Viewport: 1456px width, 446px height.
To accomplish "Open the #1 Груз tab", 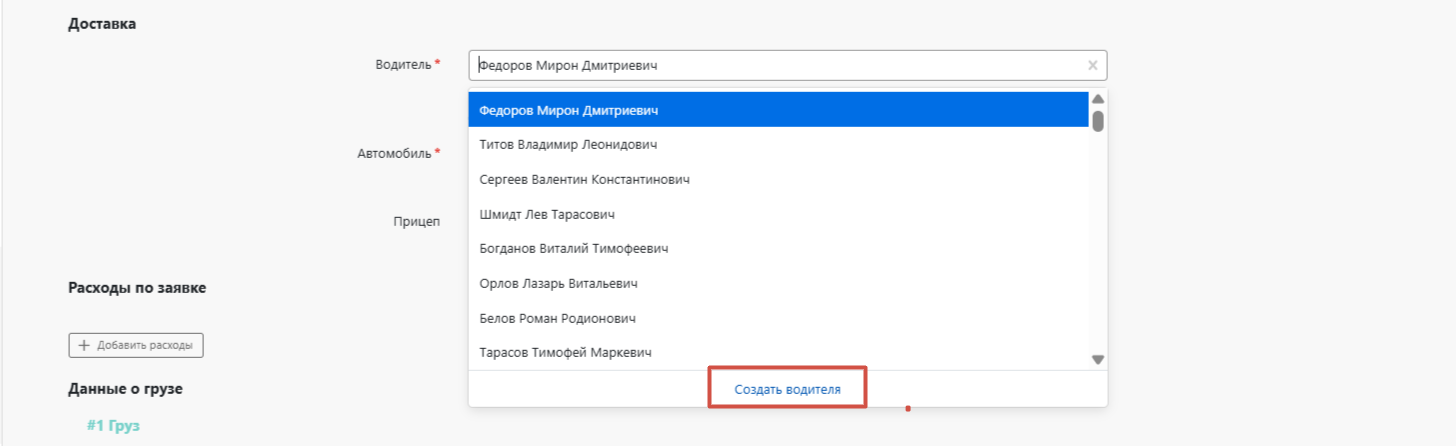I will 113,426.
